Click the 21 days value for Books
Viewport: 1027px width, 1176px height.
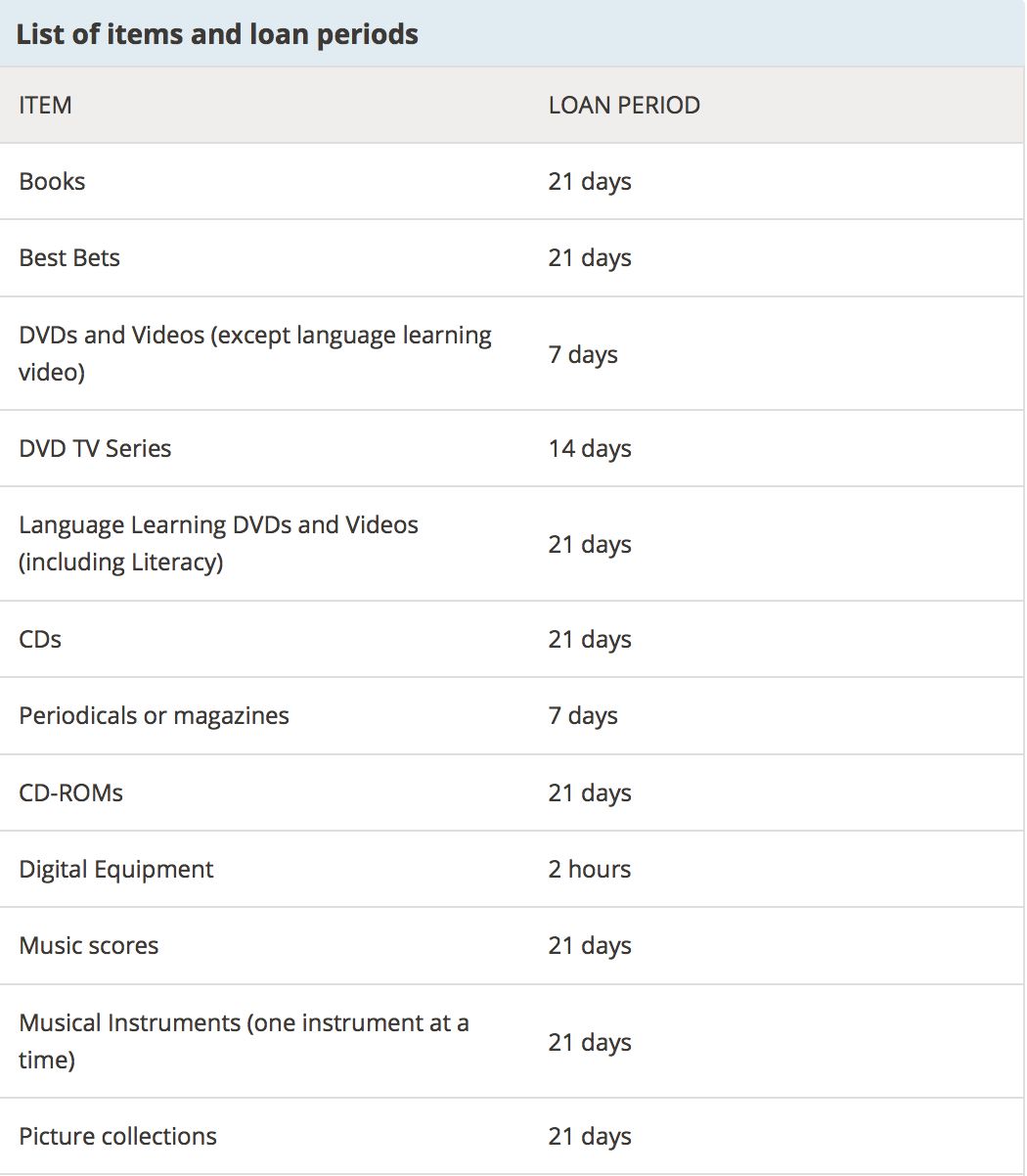point(590,181)
